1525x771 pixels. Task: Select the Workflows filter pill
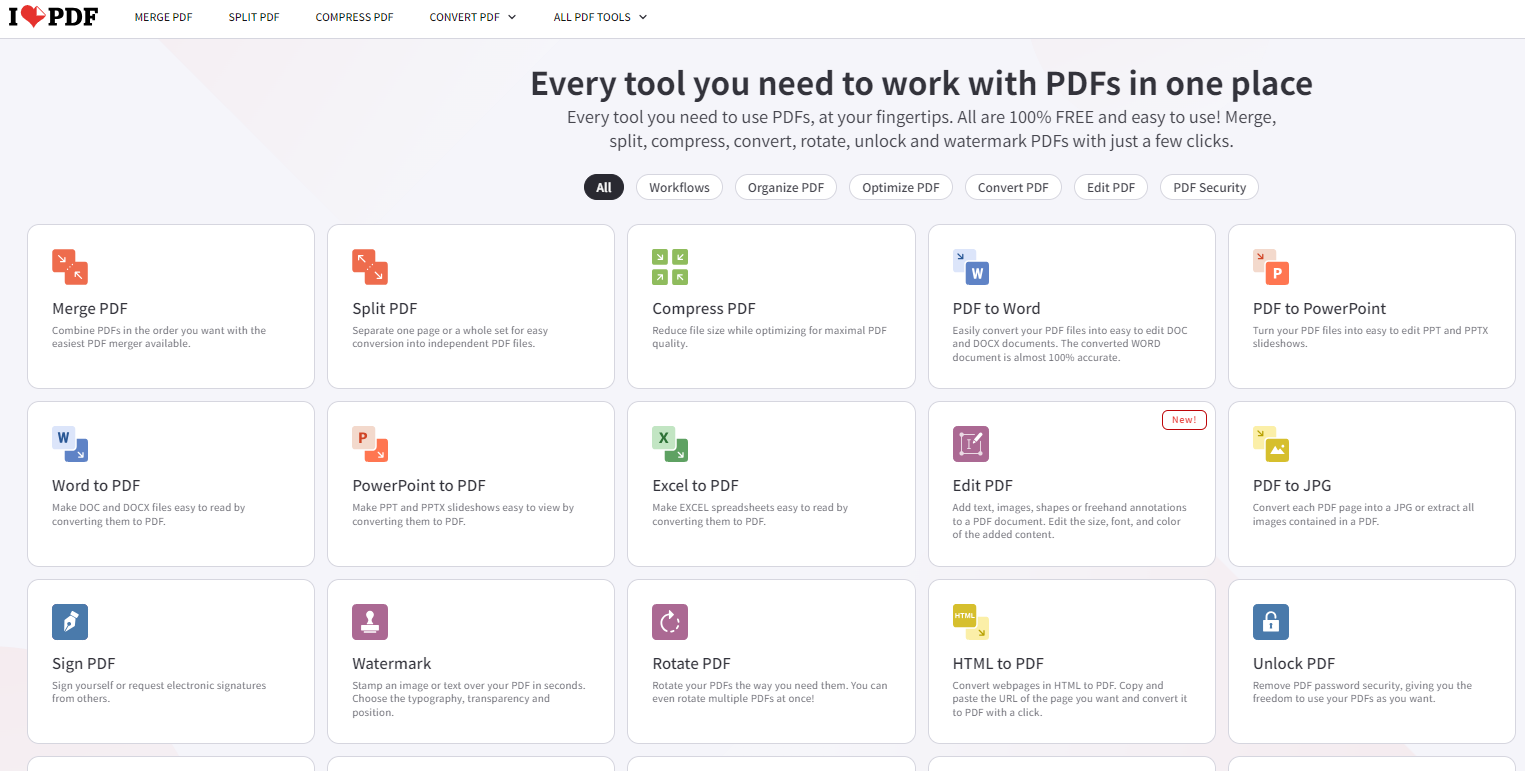pos(679,187)
